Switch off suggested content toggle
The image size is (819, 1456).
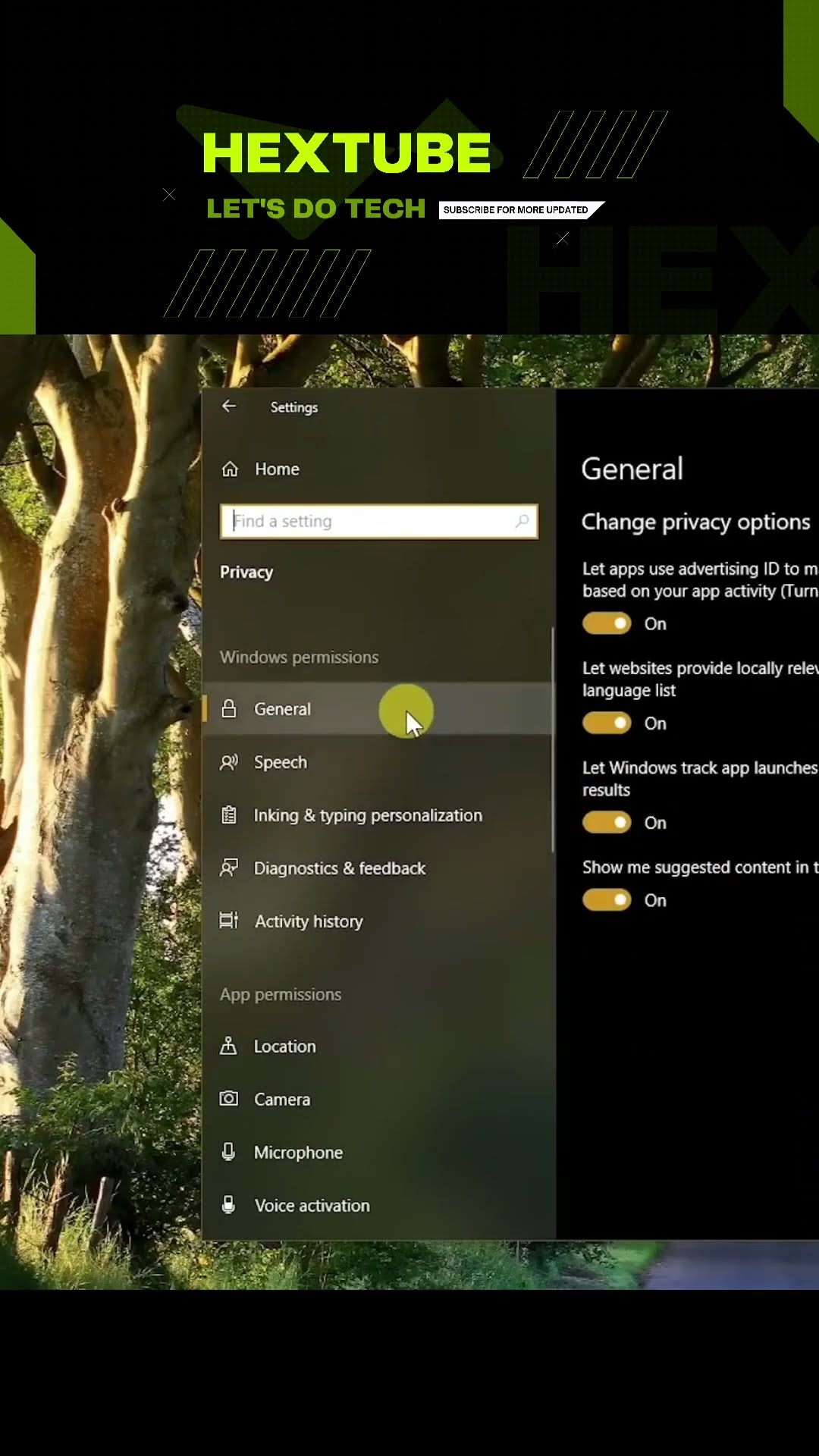tap(607, 900)
